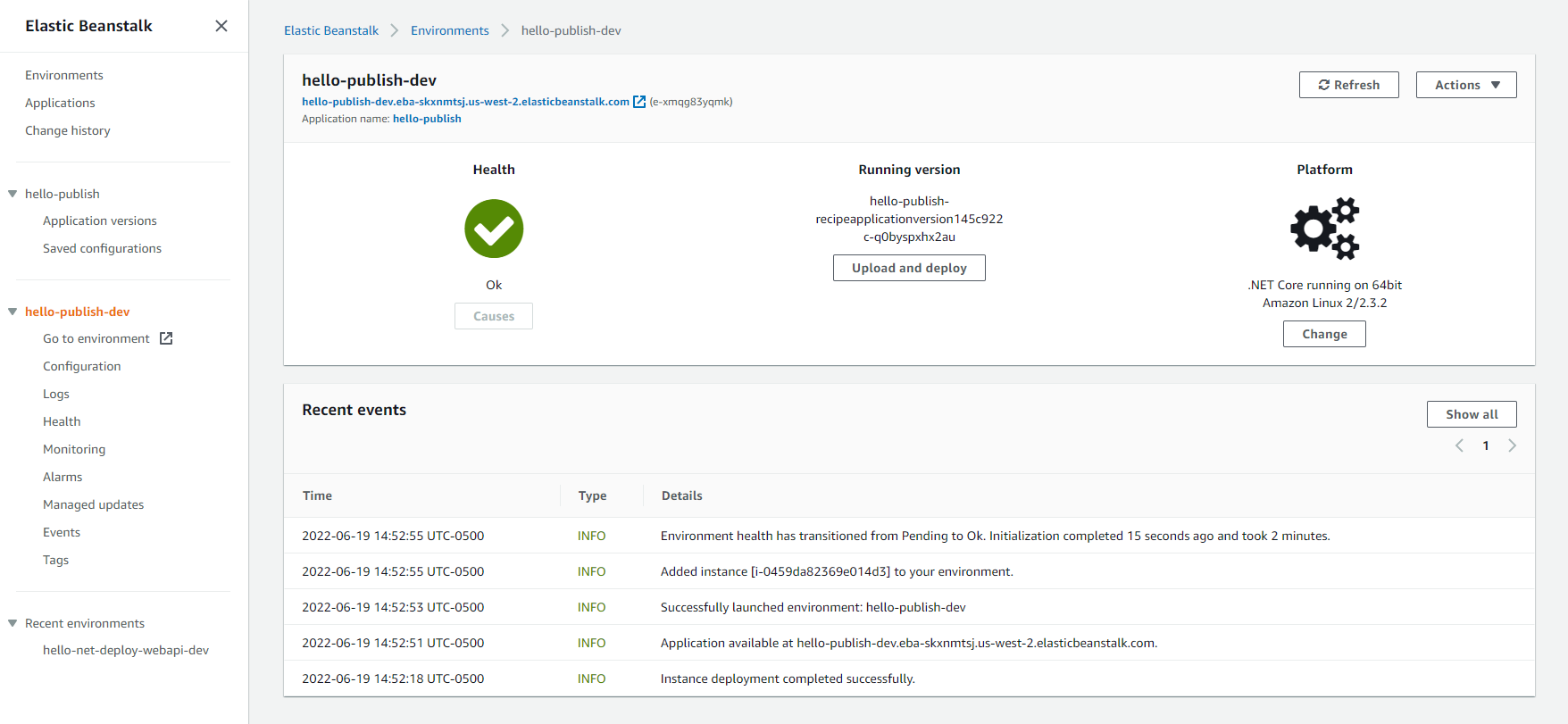Click the Change platform button
1568x724 pixels.
[1324, 334]
